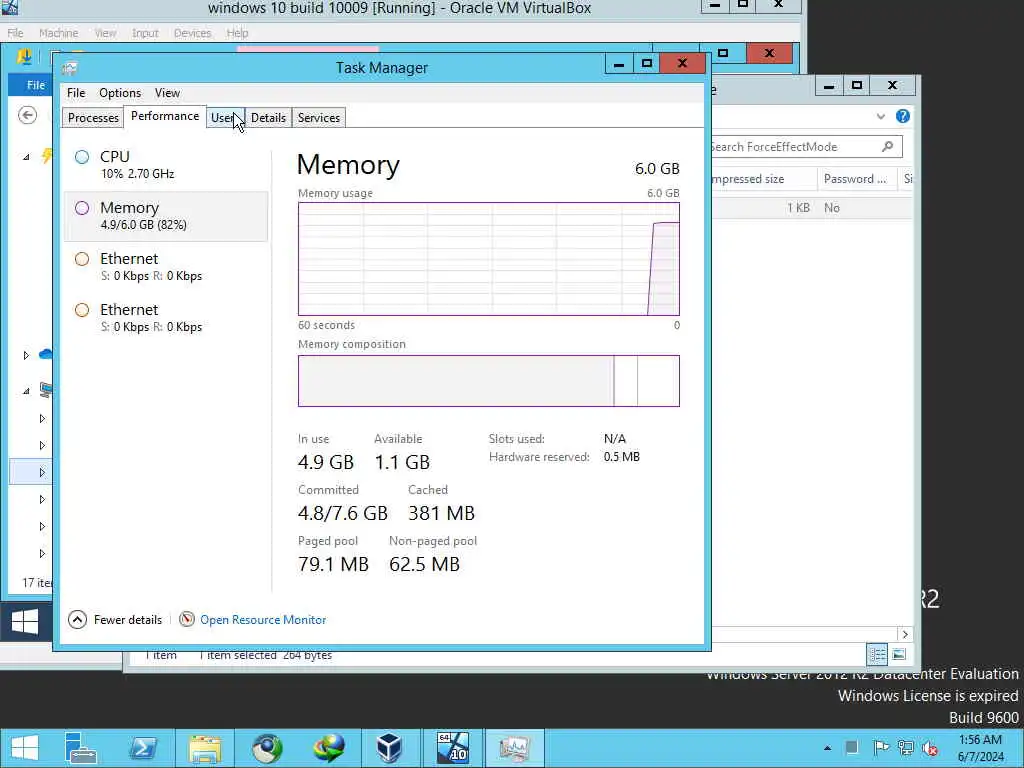Sort by Password column header
Image resolution: width=1024 pixels, height=768 pixels.
[856, 179]
